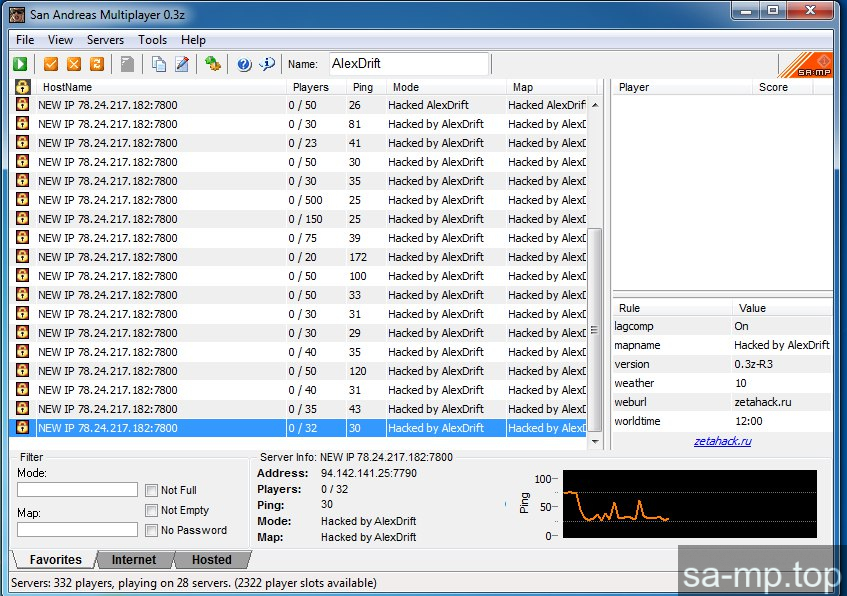The width and height of the screenshot is (847, 596).
Task: Click the green Connect play icon
Action: pos(21,64)
